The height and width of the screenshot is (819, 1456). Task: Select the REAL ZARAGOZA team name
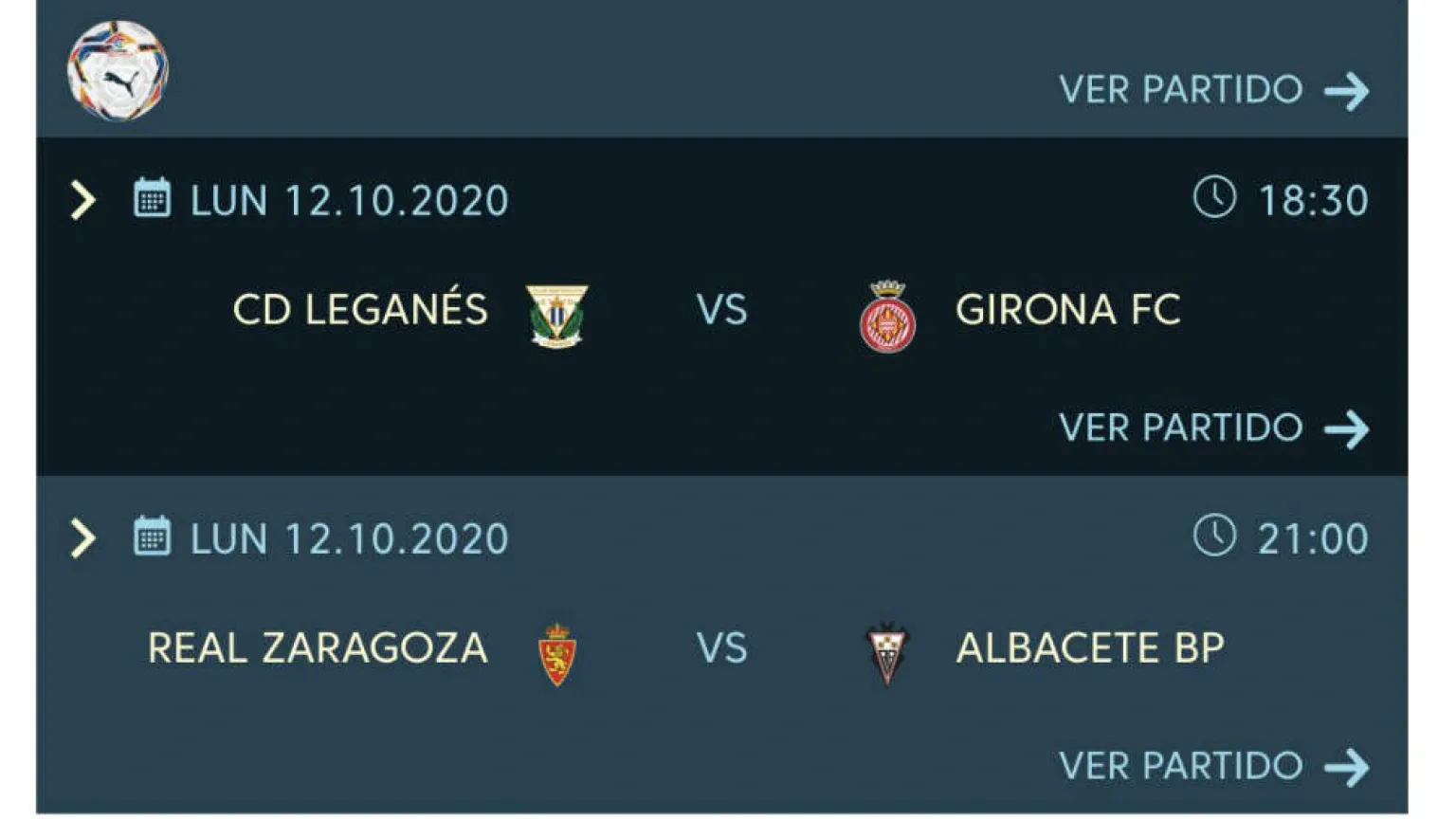[x=318, y=648]
